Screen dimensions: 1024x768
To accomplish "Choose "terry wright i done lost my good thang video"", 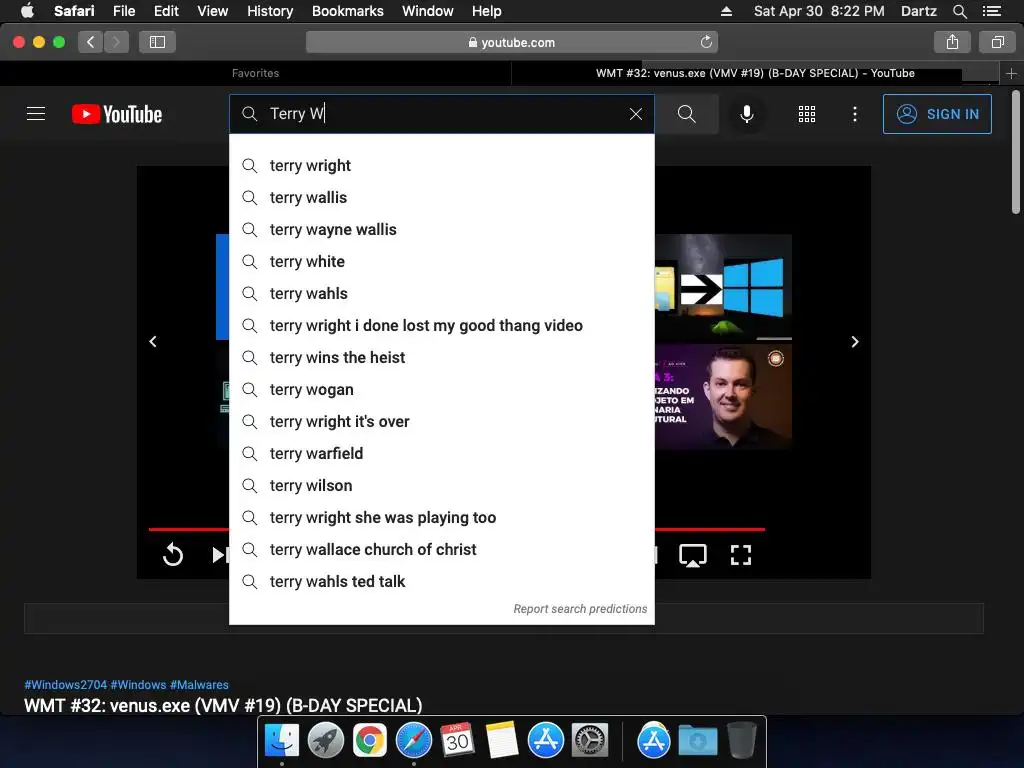I will pyautogui.click(x=442, y=326).
